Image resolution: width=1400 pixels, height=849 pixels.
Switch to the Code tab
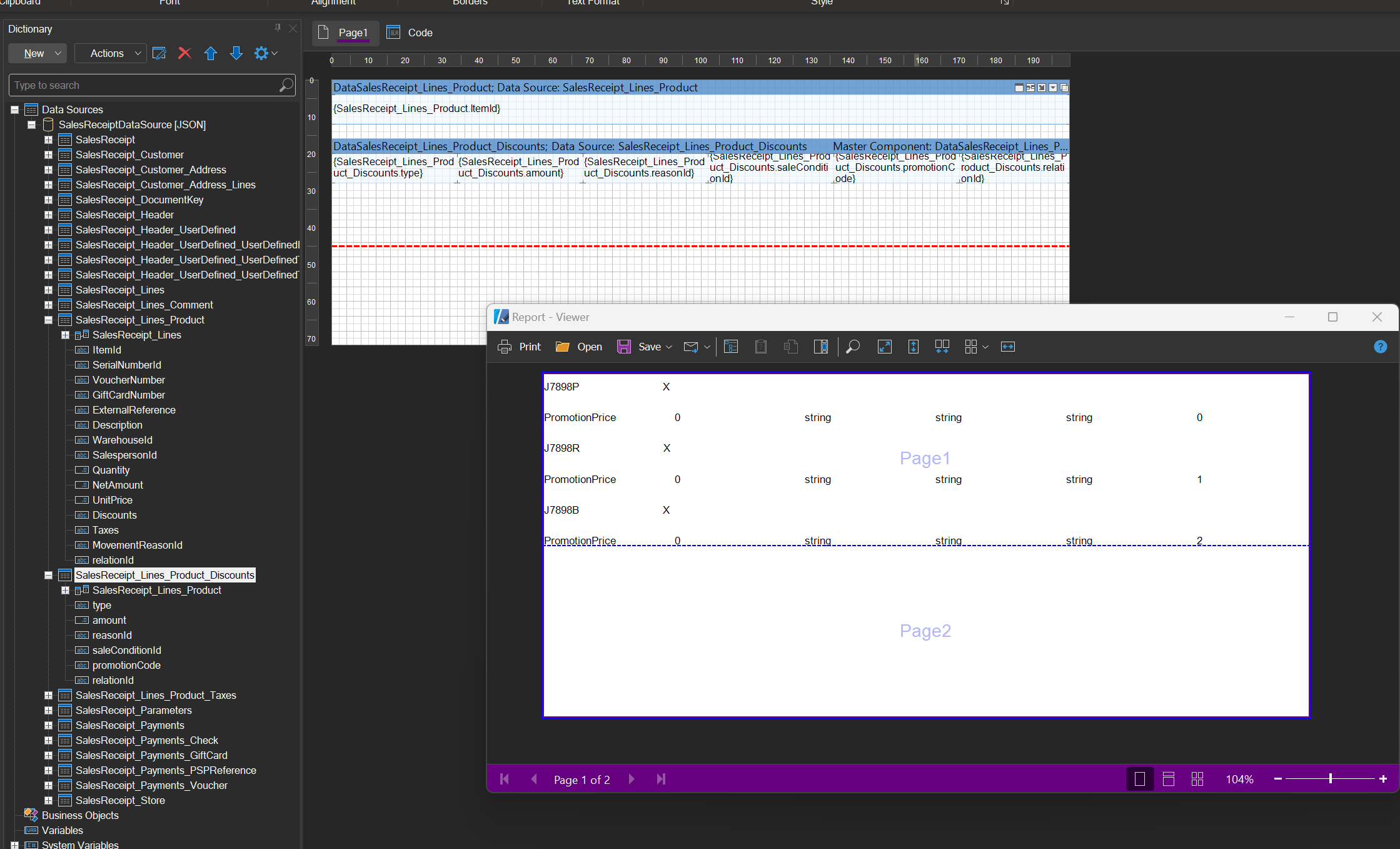tap(410, 33)
